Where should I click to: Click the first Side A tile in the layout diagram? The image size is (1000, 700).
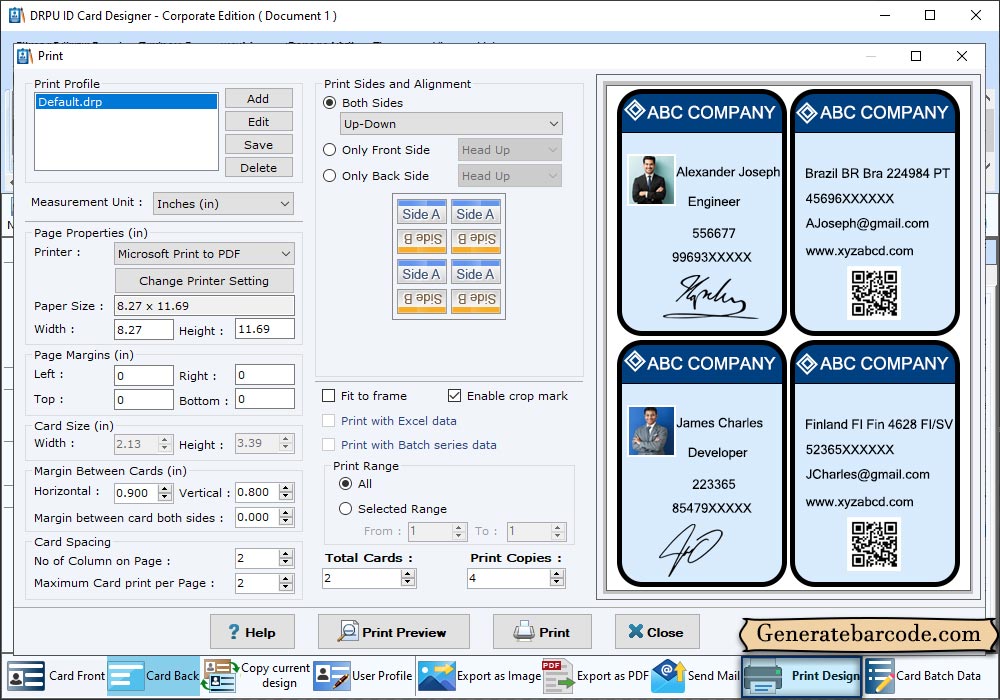(x=422, y=213)
